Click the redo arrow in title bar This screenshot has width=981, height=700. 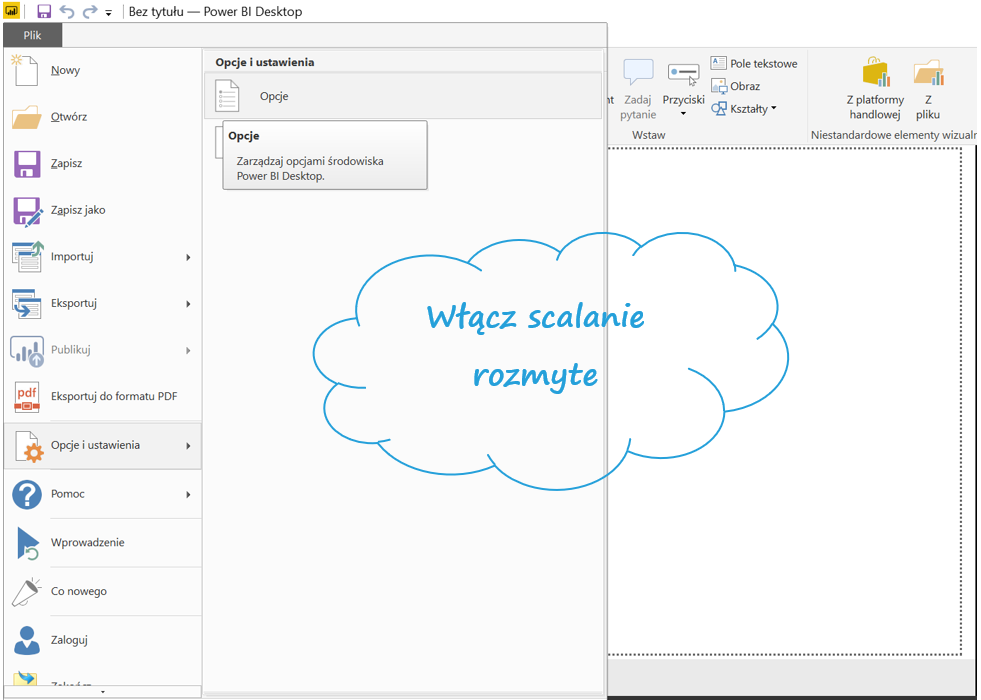90,12
